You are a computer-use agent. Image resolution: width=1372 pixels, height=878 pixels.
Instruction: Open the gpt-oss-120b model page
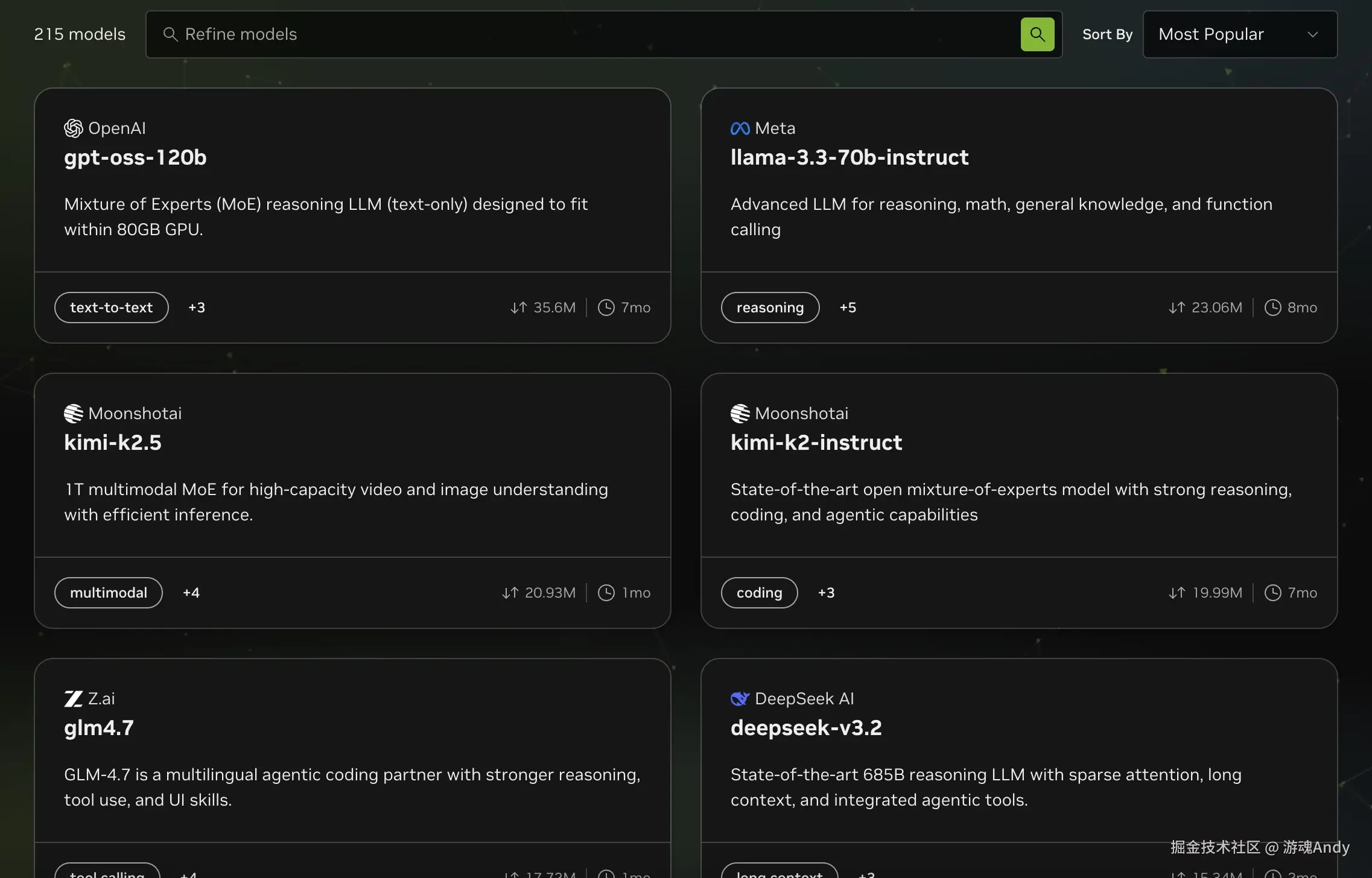click(x=135, y=157)
